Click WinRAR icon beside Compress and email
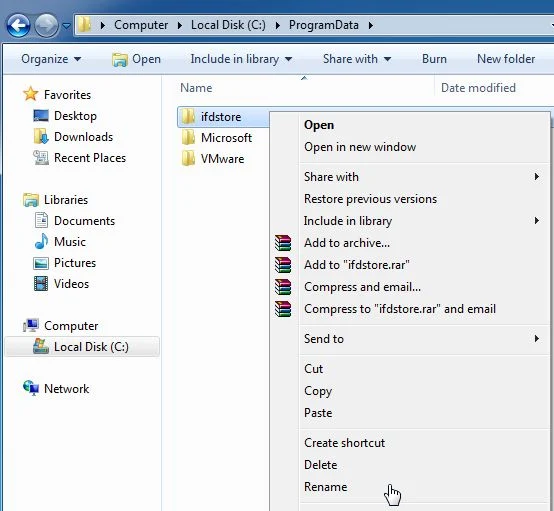This screenshot has width=554, height=511. [283, 287]
